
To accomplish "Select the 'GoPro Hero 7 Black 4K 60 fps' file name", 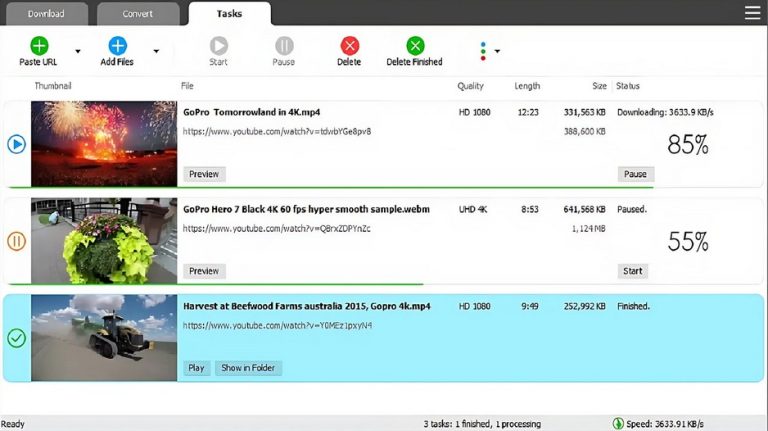I will (x=306, y=209).
